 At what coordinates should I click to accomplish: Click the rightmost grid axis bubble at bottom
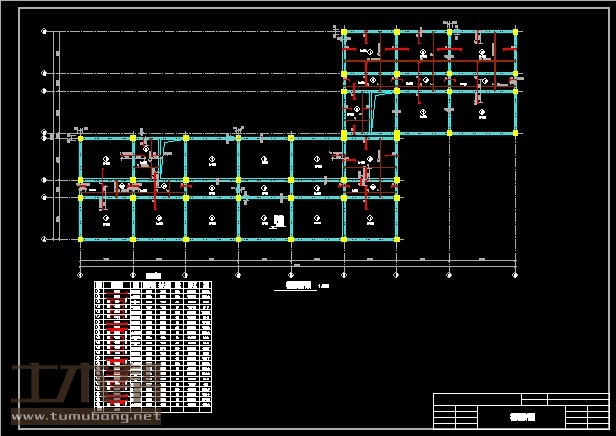coord(516,273)
